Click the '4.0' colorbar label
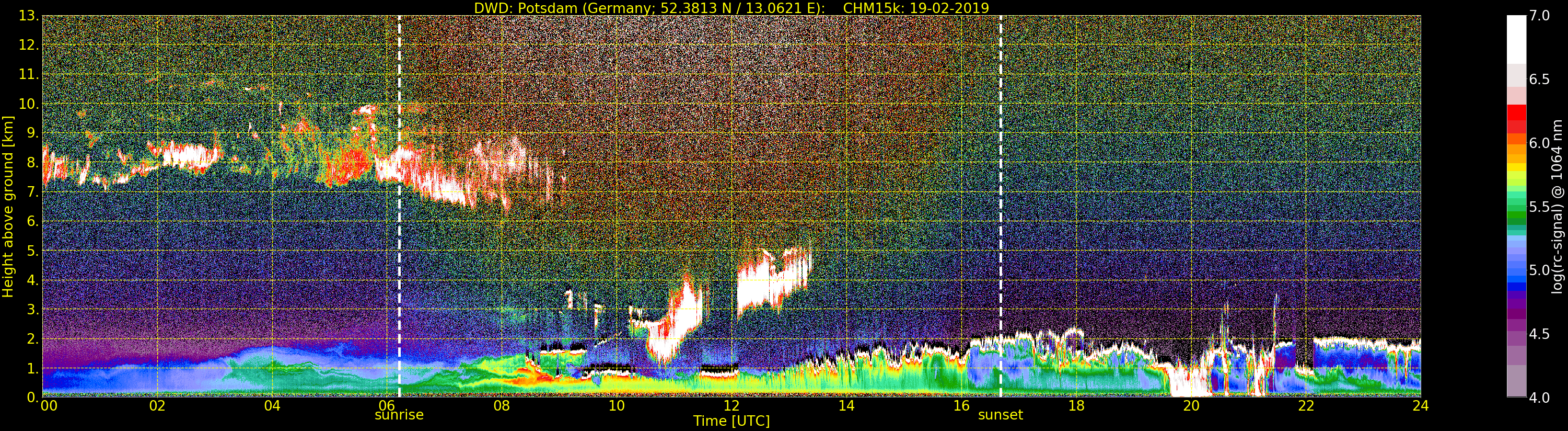1568x431 pixels. pos(1539,398)
